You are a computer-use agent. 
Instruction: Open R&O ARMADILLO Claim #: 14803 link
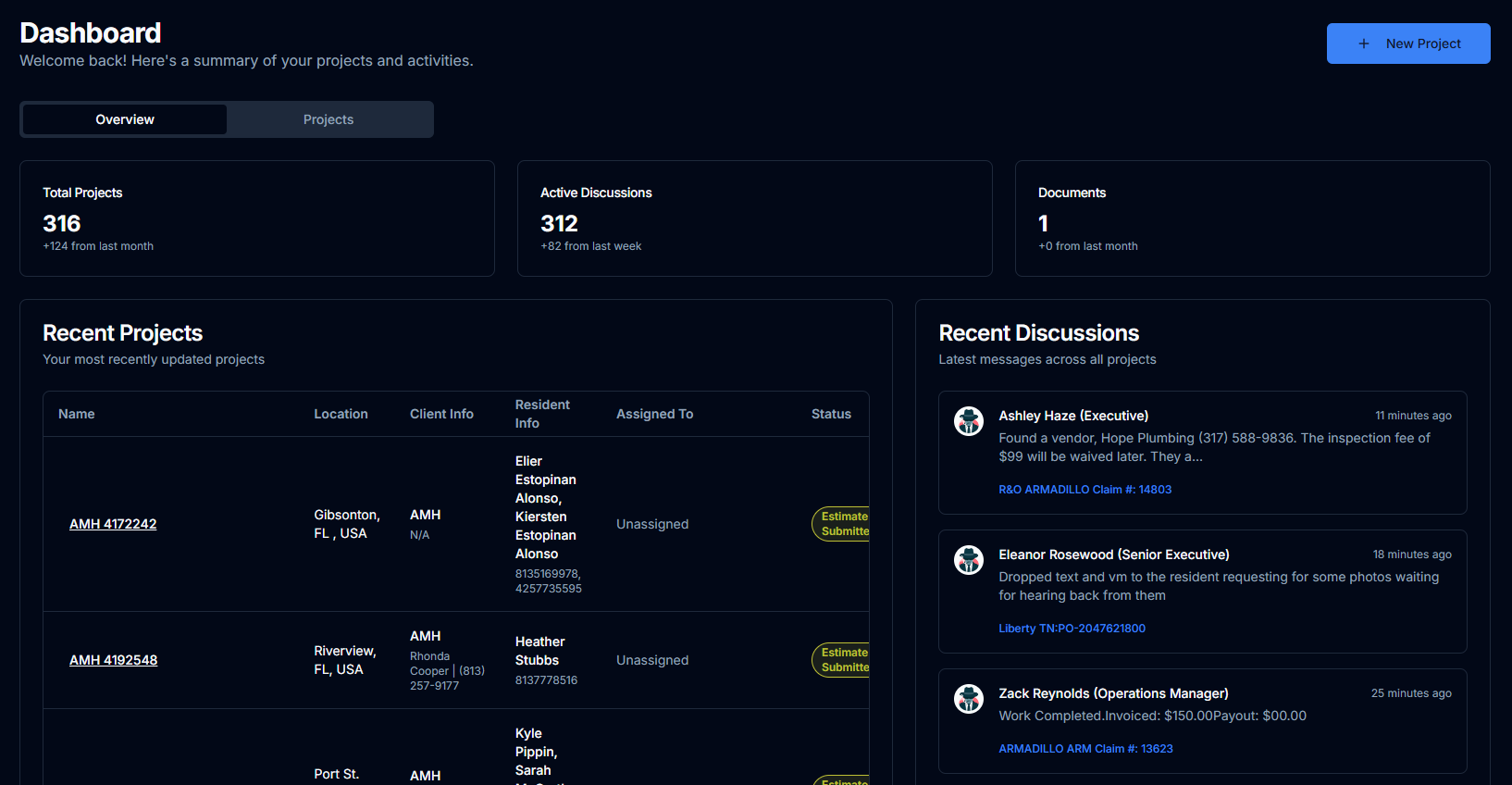(1084, 490)
